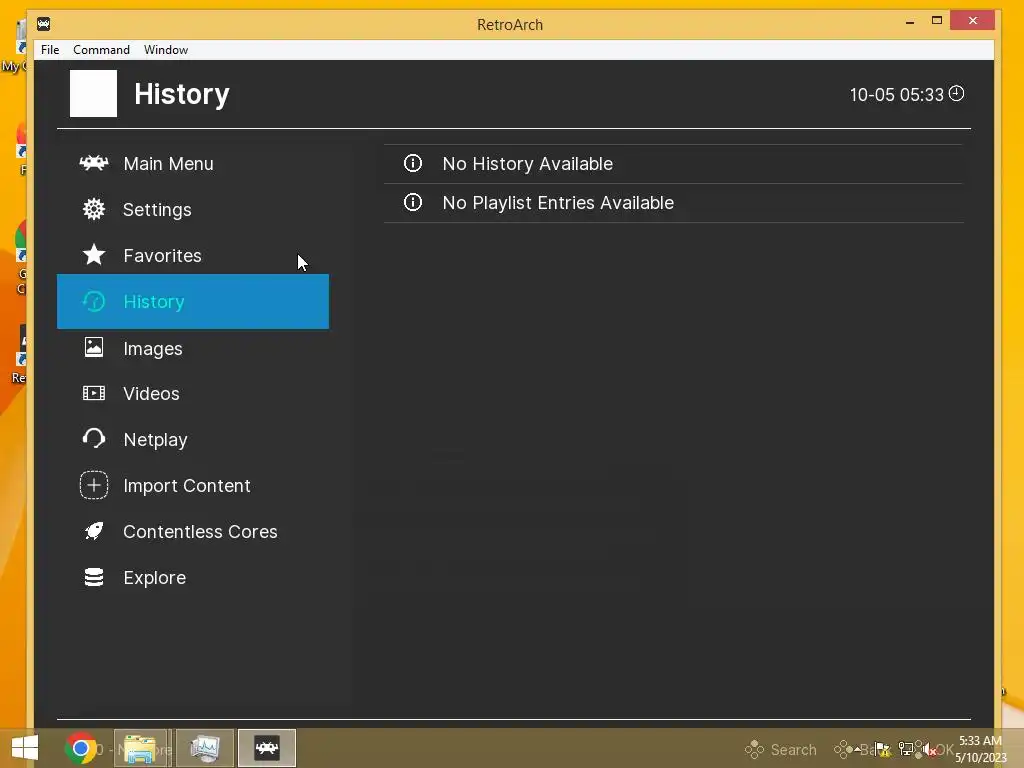Click the Videos film icon

[x=94, y=393]
